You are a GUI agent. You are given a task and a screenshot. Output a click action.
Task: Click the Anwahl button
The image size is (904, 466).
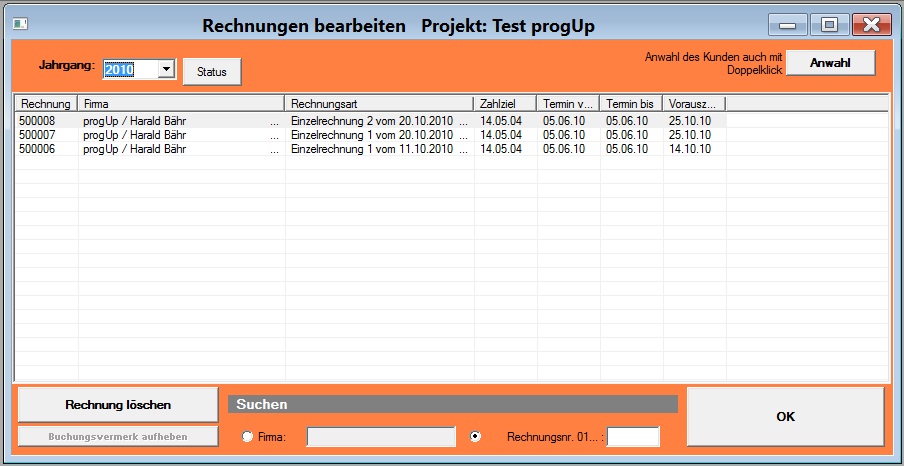tap(830, 63)
